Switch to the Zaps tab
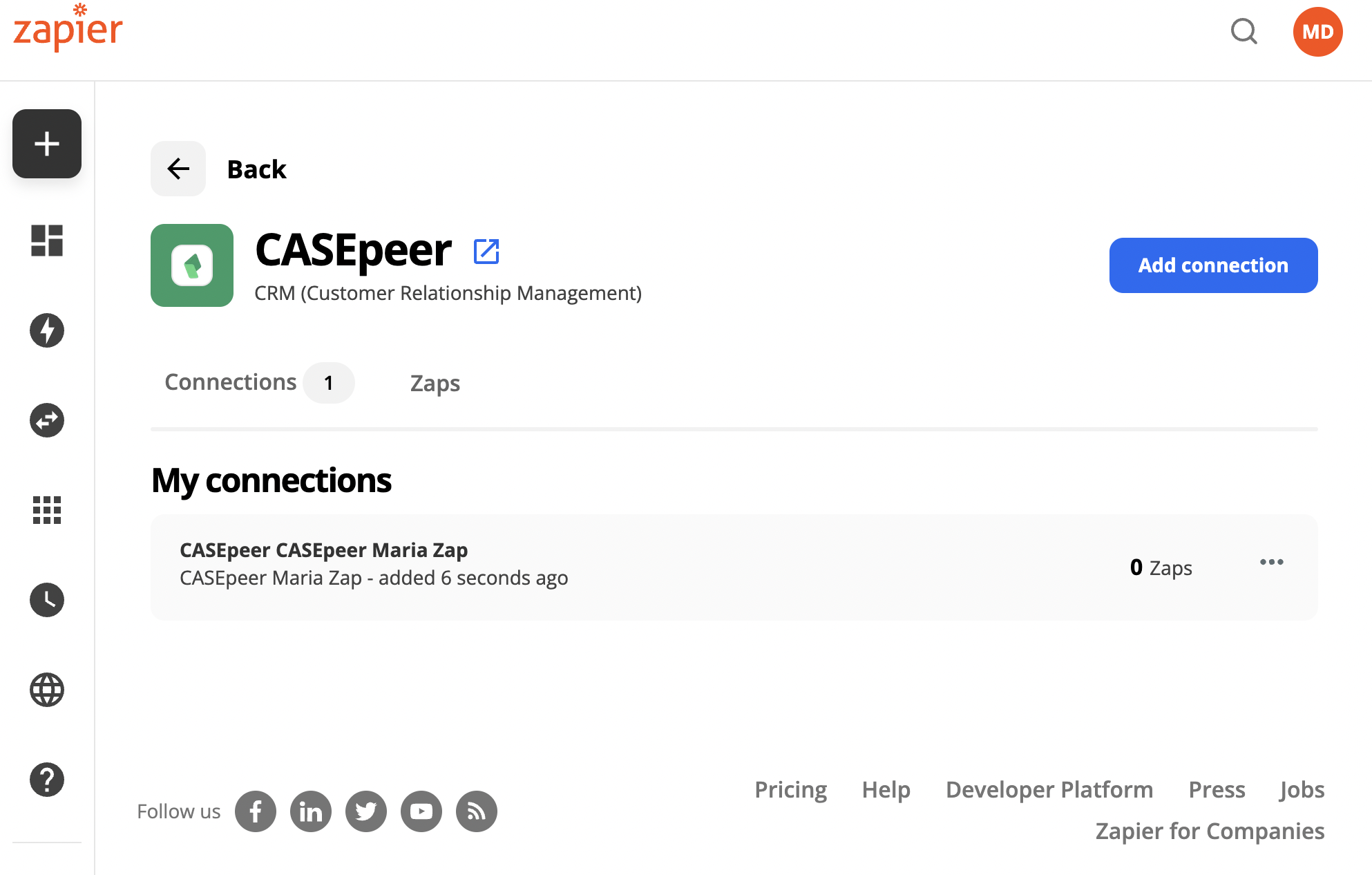 (435, 383)
